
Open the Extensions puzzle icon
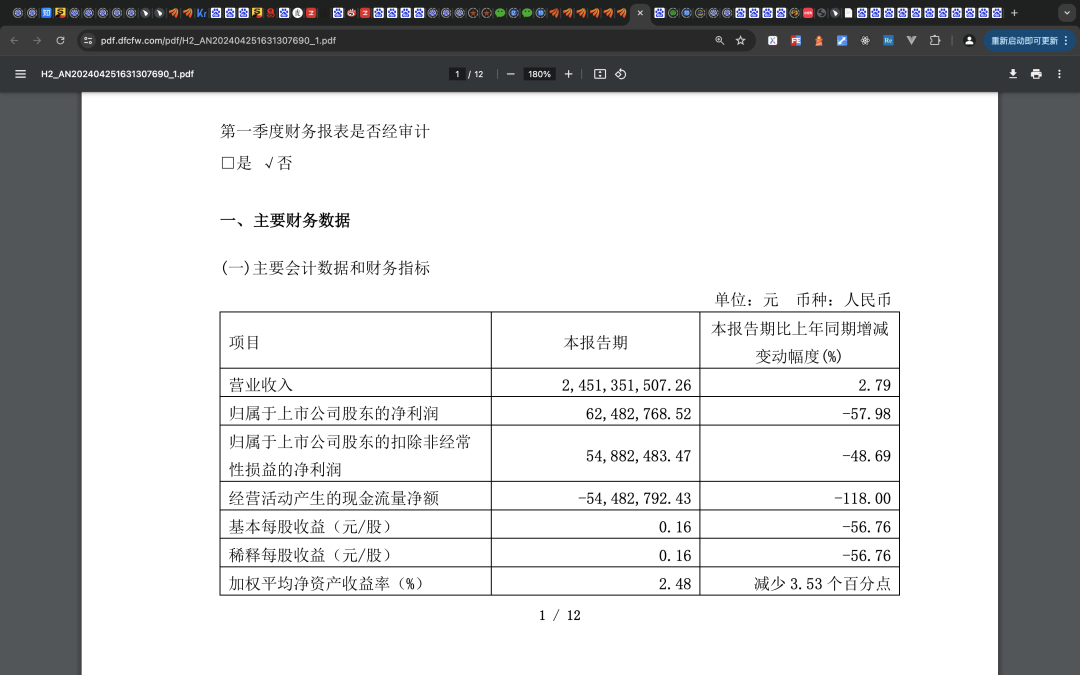pos(935,41)
